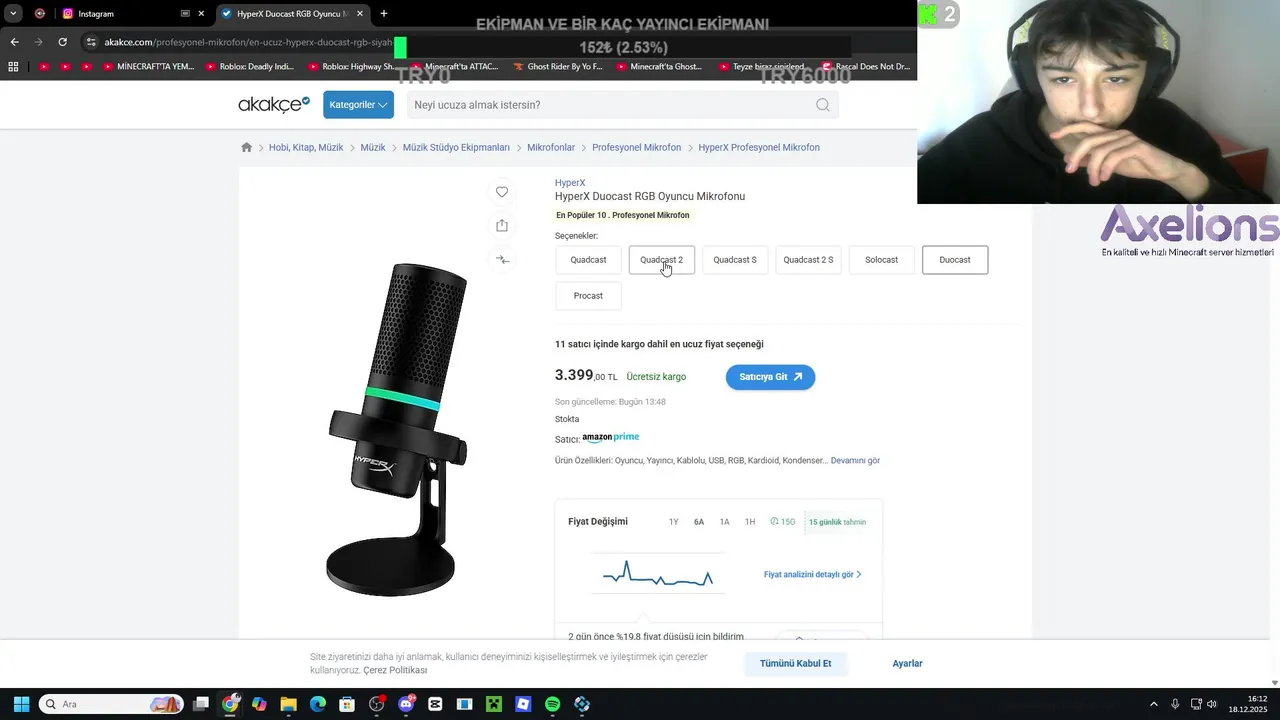Go to akakçe home via breadcrumb house icon
1280x720 pixels.
(x=247, y=147)
